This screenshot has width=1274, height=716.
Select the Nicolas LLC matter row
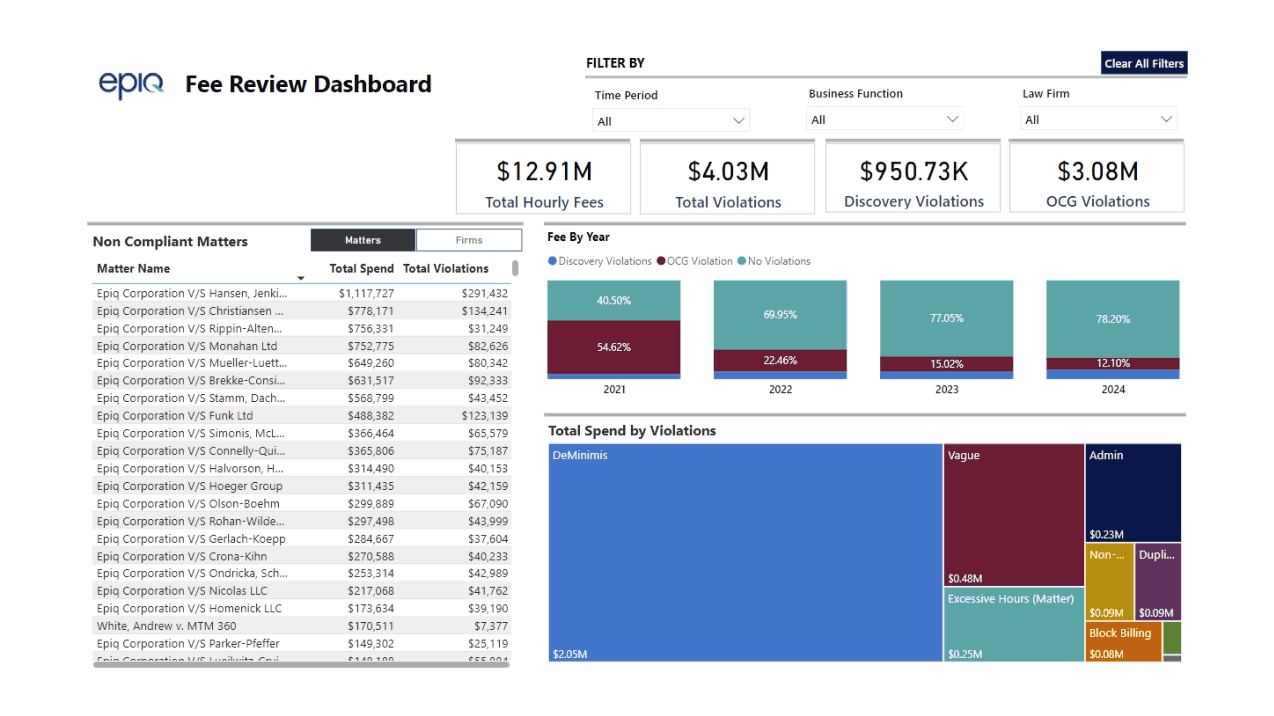point(301,591)
